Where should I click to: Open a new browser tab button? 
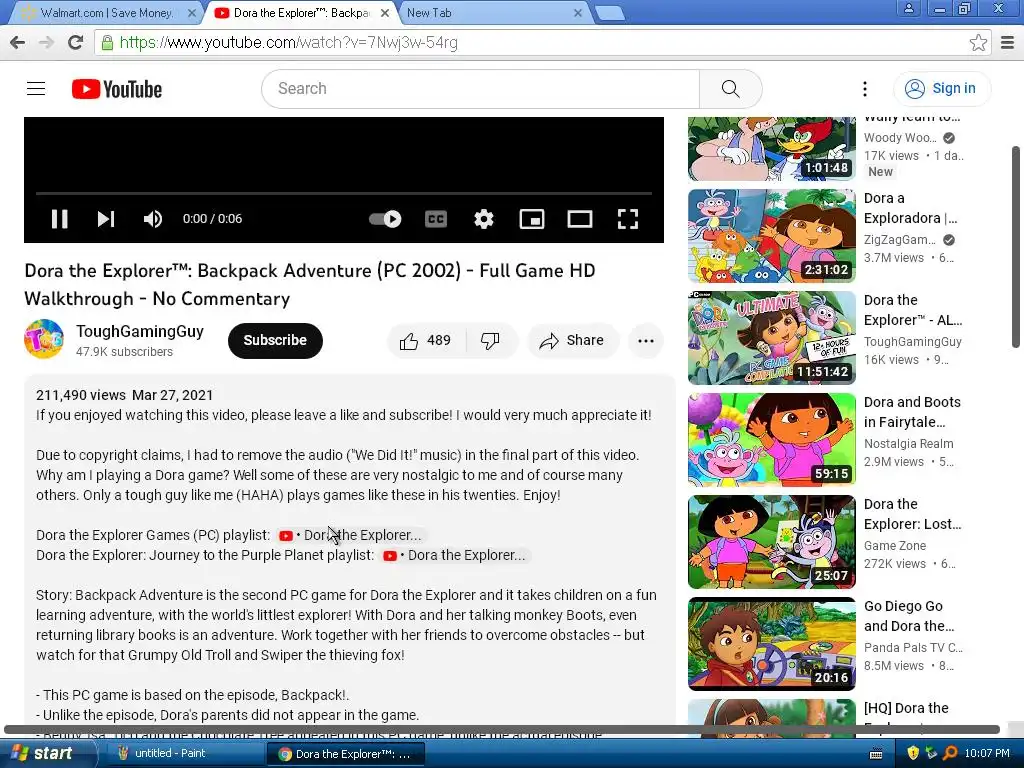pos(610,13)
